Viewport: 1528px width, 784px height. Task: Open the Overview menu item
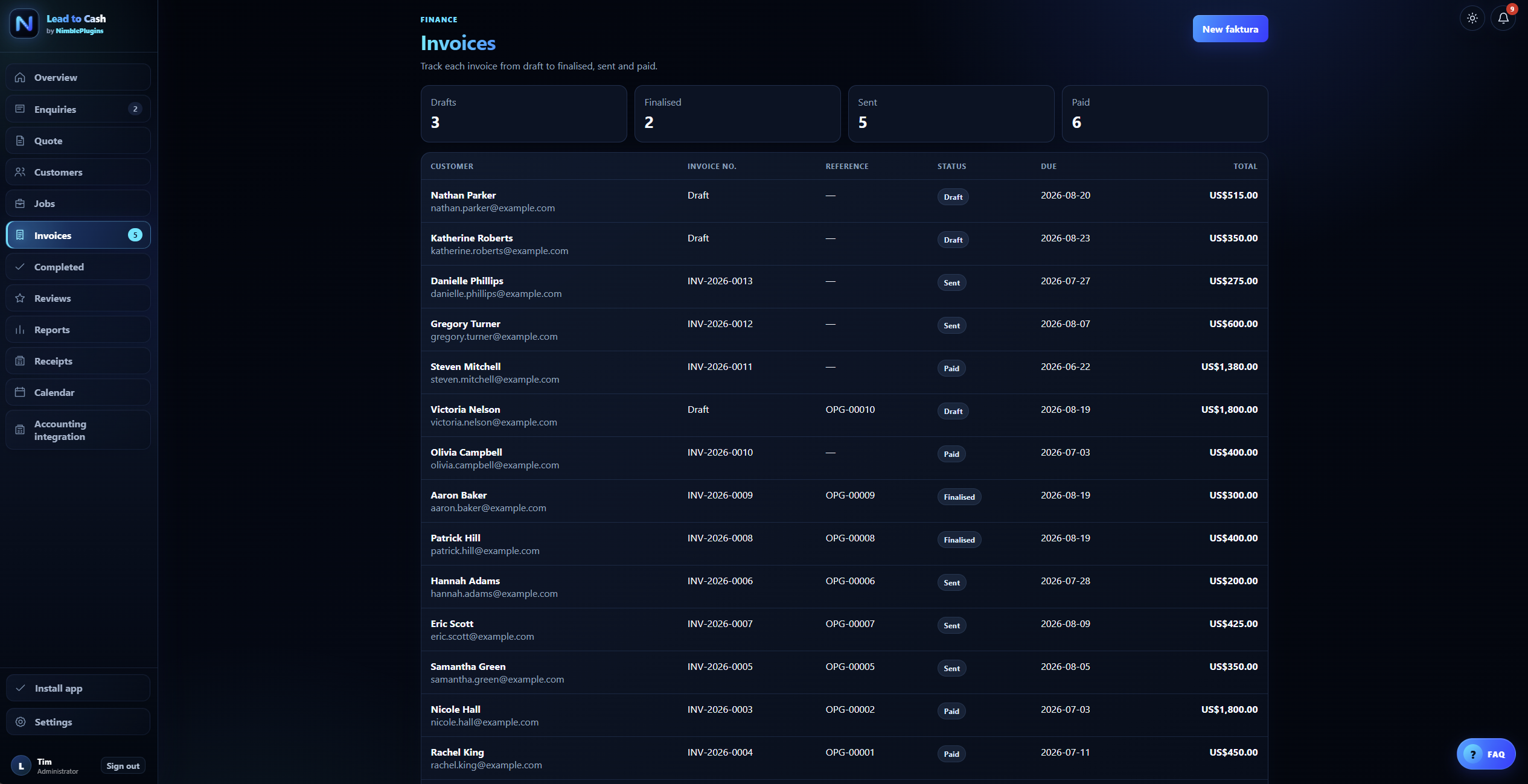(78, 77)
